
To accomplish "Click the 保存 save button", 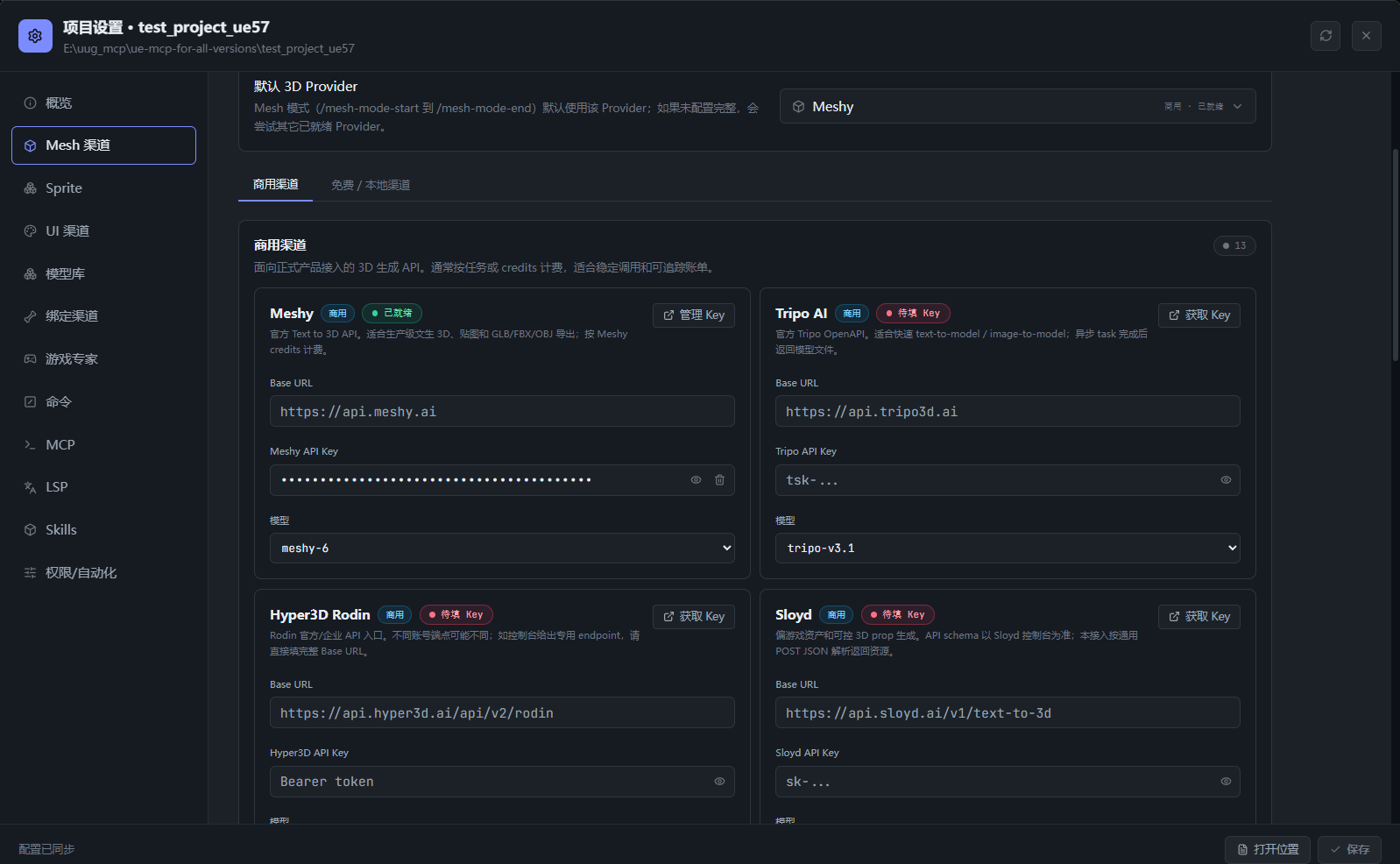I will click(1349, 849).
